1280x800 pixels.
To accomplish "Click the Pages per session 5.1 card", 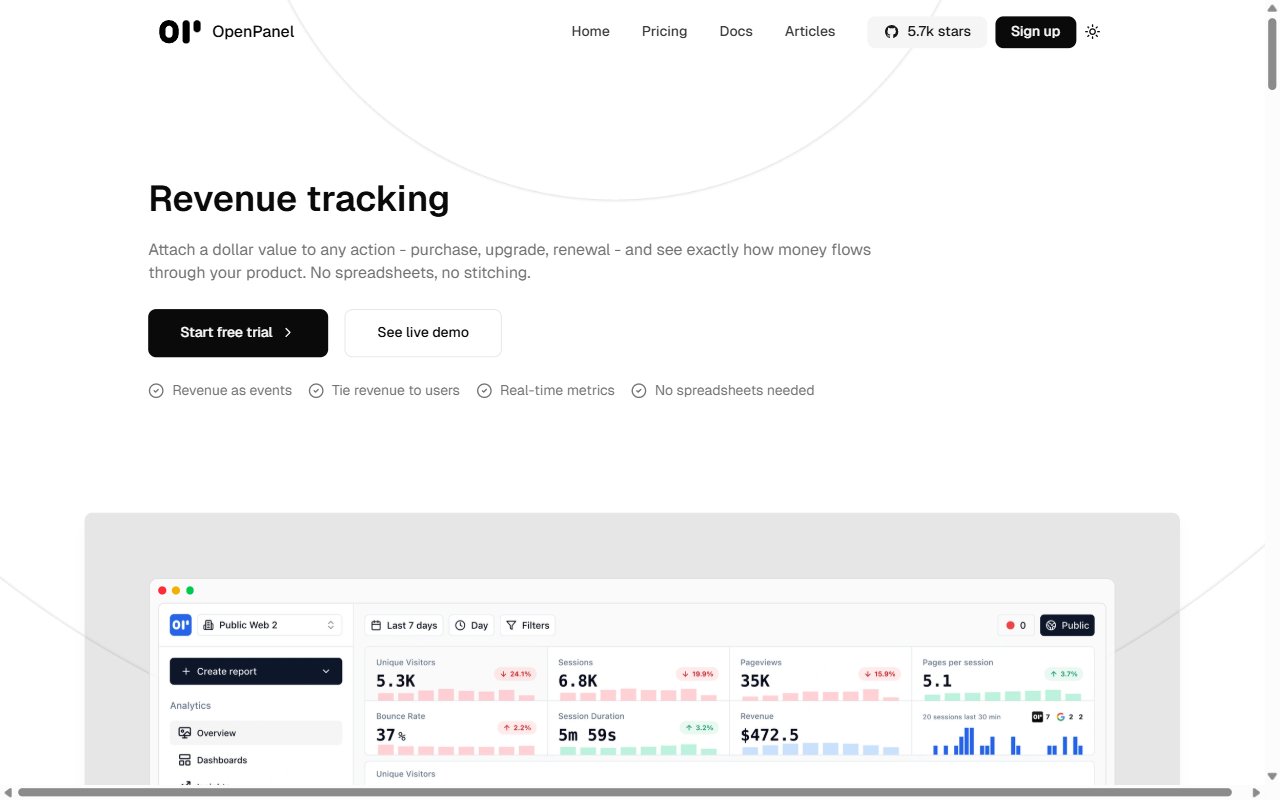I will click(1003, 674).
